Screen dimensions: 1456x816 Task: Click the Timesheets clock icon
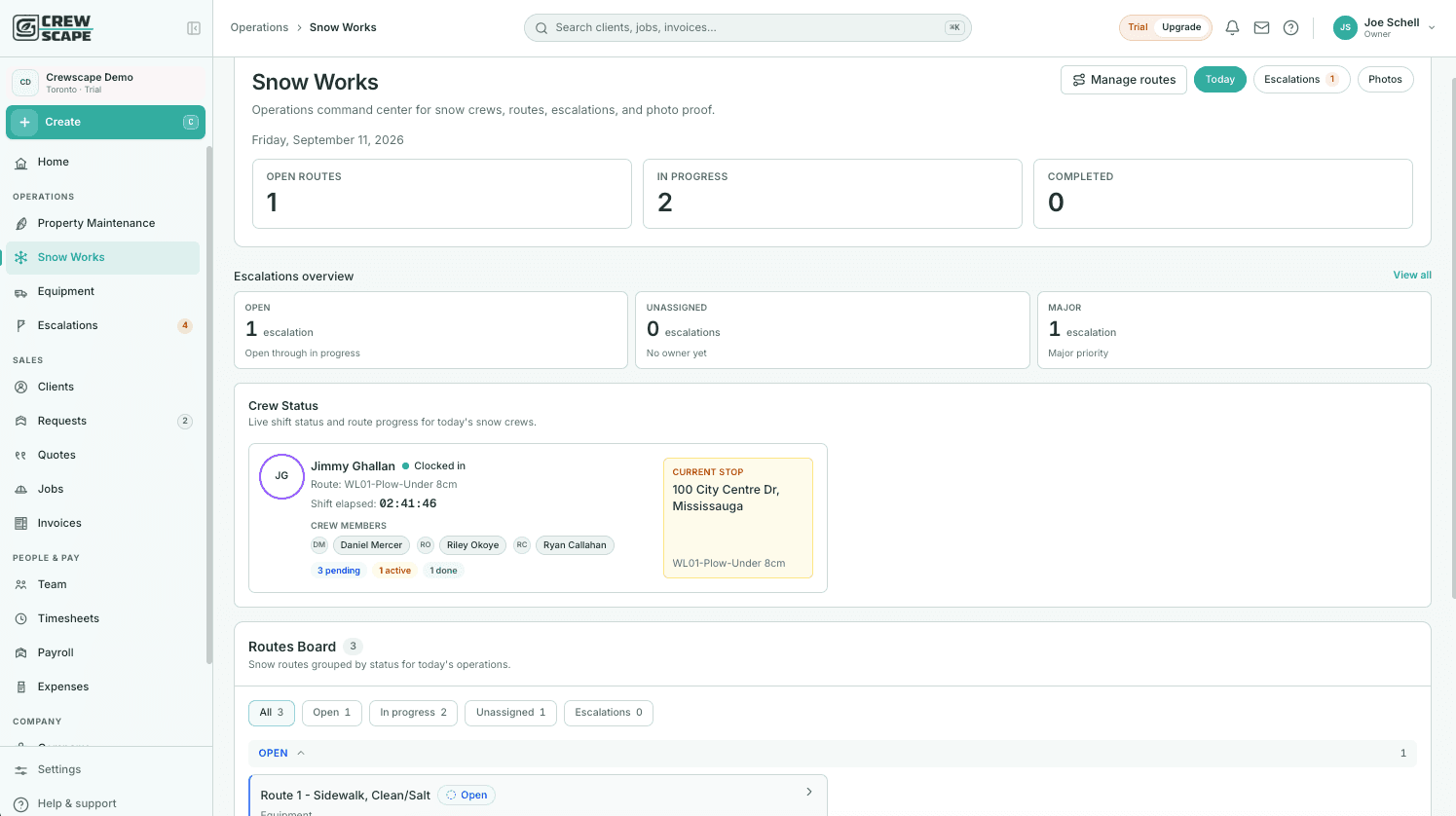click(x=21, y=619)
